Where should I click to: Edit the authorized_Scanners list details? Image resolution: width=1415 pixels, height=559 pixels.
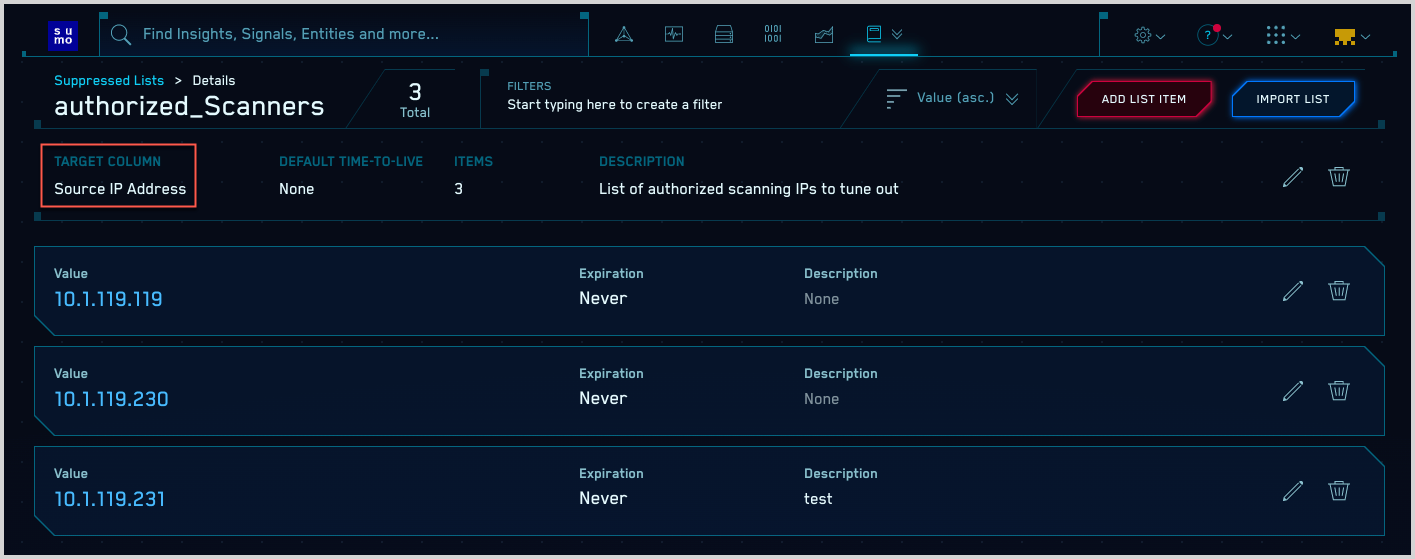(1293, 177)
